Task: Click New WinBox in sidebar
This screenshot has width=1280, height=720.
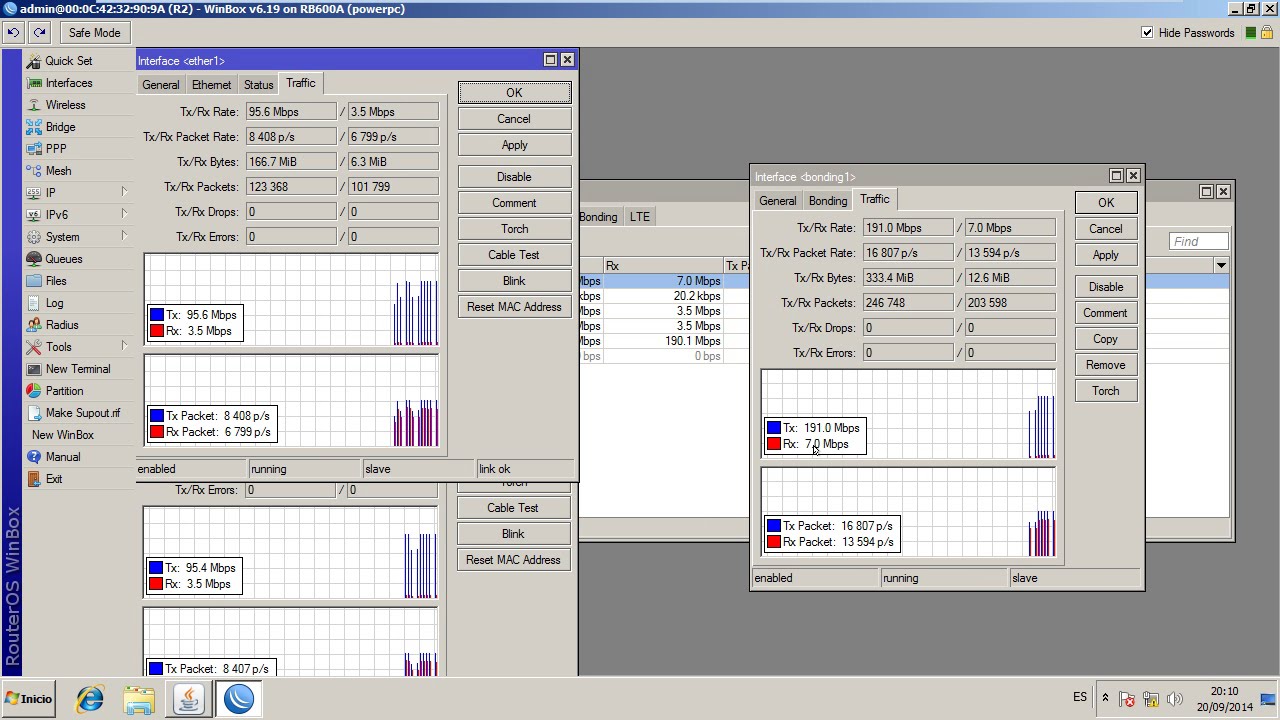Action: pos(63,435)
